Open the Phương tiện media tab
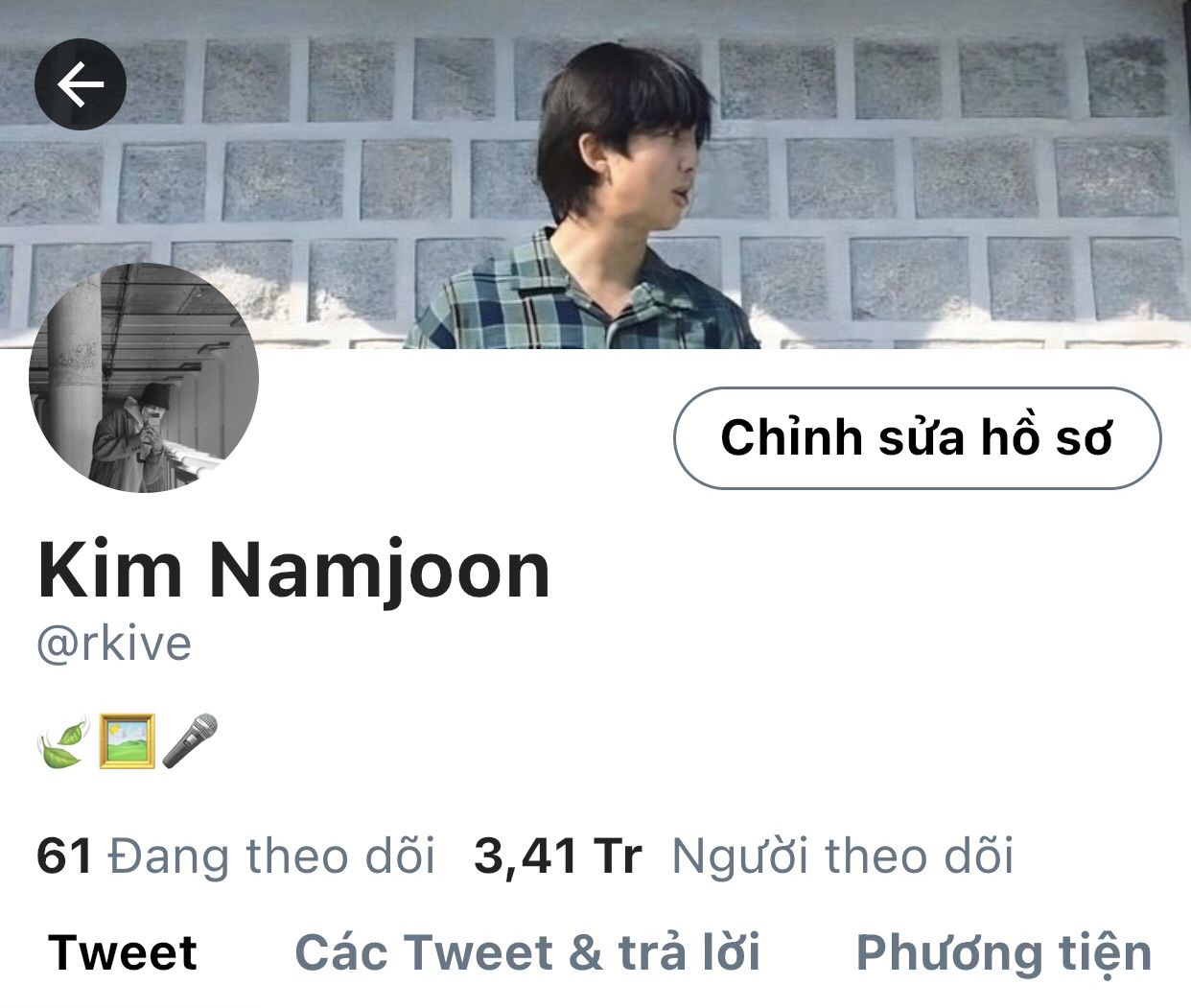The height and width of the screenshot is (1008, 1191). tap(1004, 952)
